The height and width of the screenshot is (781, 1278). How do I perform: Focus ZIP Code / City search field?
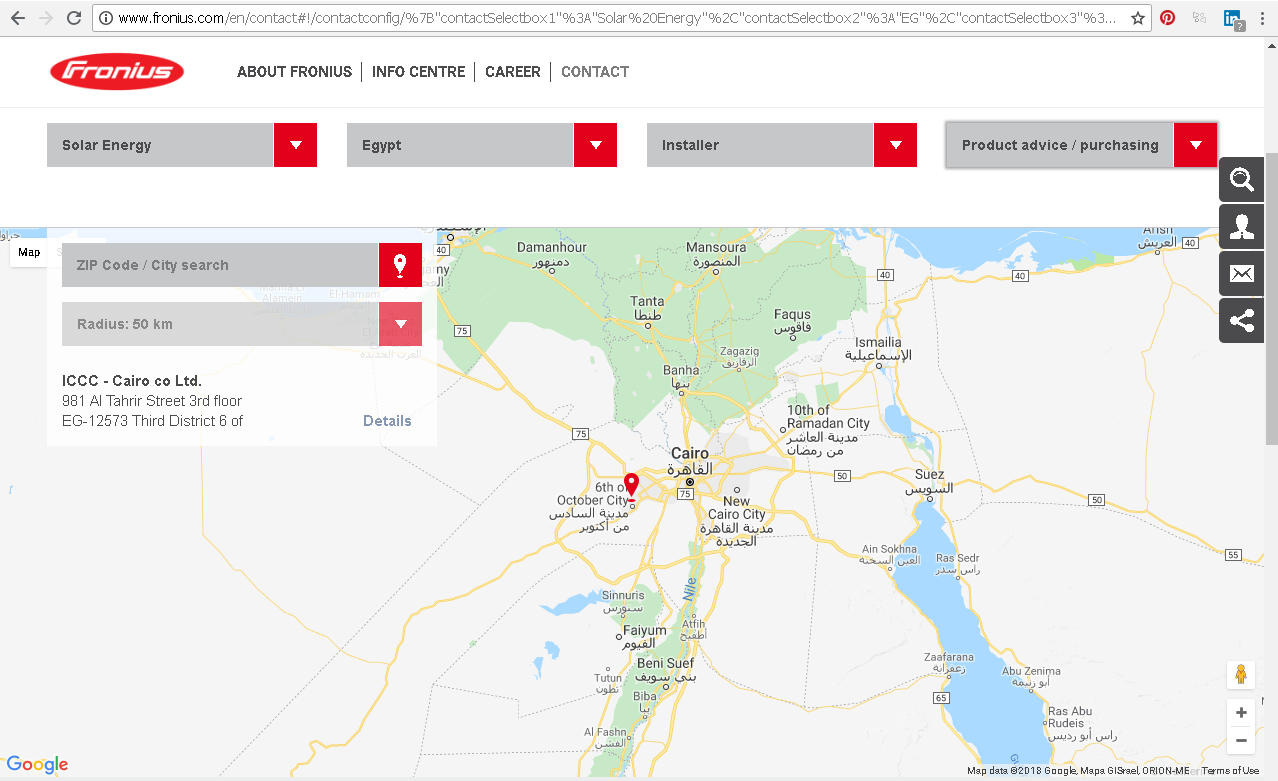(220, 265)
